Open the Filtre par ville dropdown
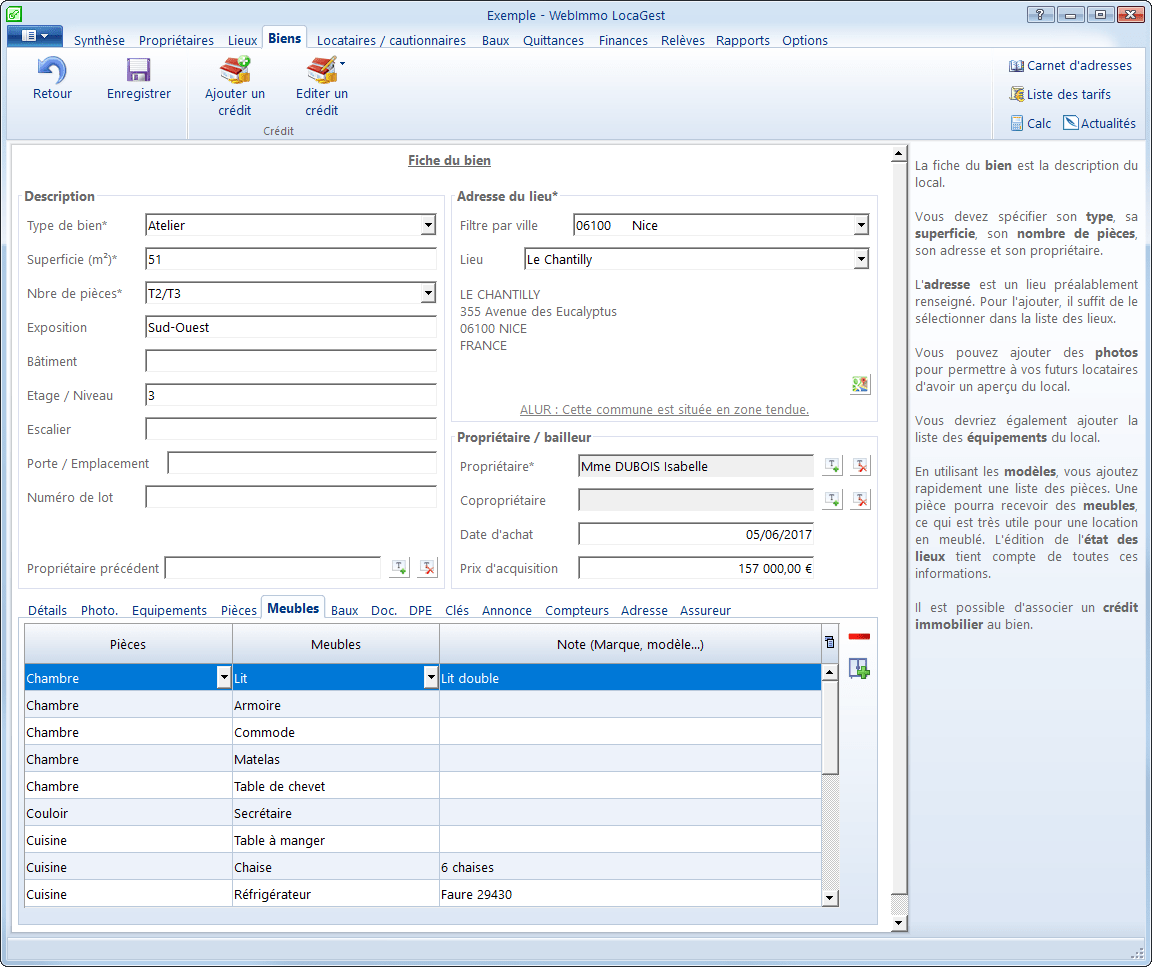 (861, 226)
